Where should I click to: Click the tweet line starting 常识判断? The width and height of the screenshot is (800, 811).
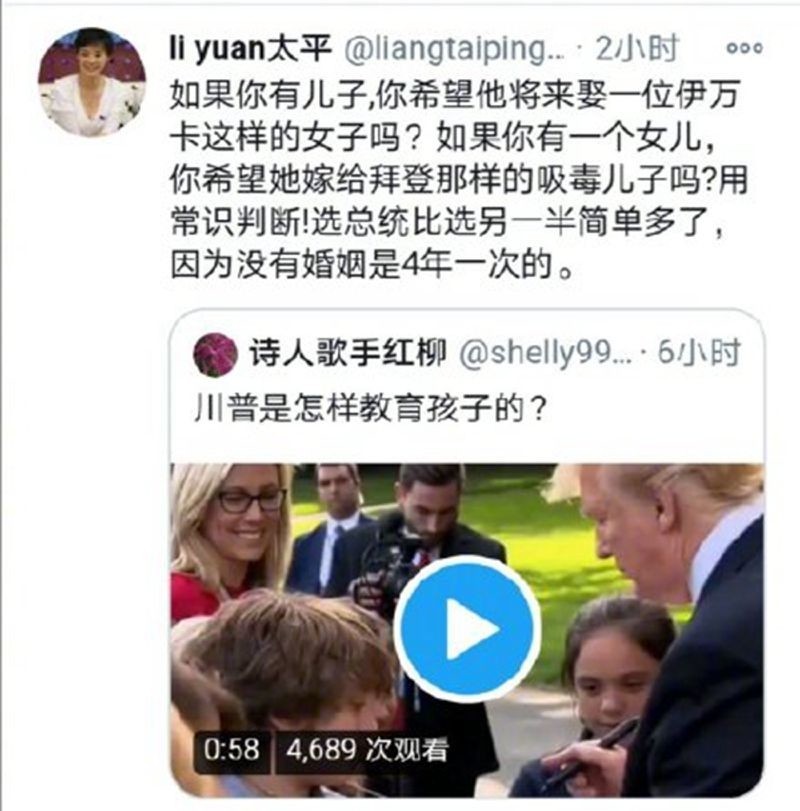point(446,222)
